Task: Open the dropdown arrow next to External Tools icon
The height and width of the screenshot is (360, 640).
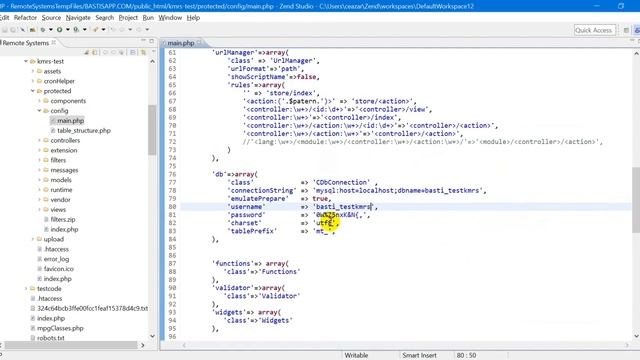Action: (84, 29)
